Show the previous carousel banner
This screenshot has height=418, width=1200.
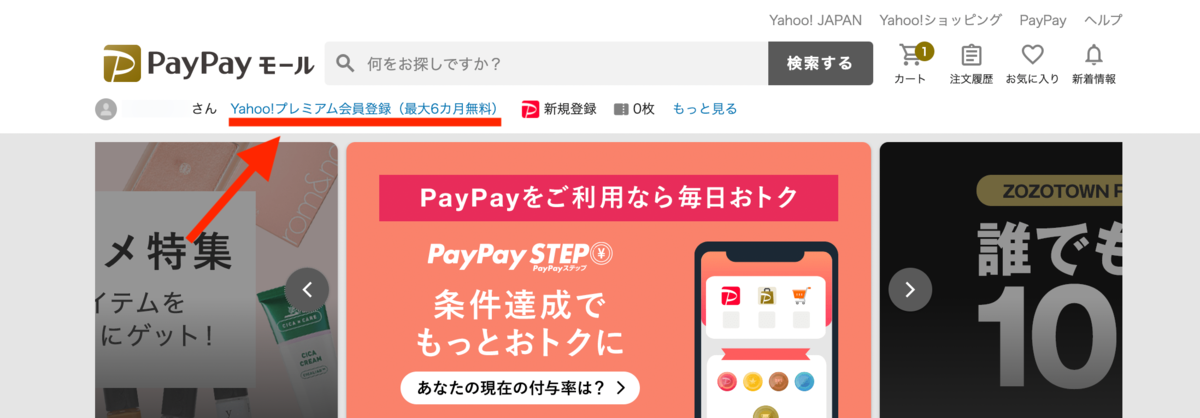(307, 290)
